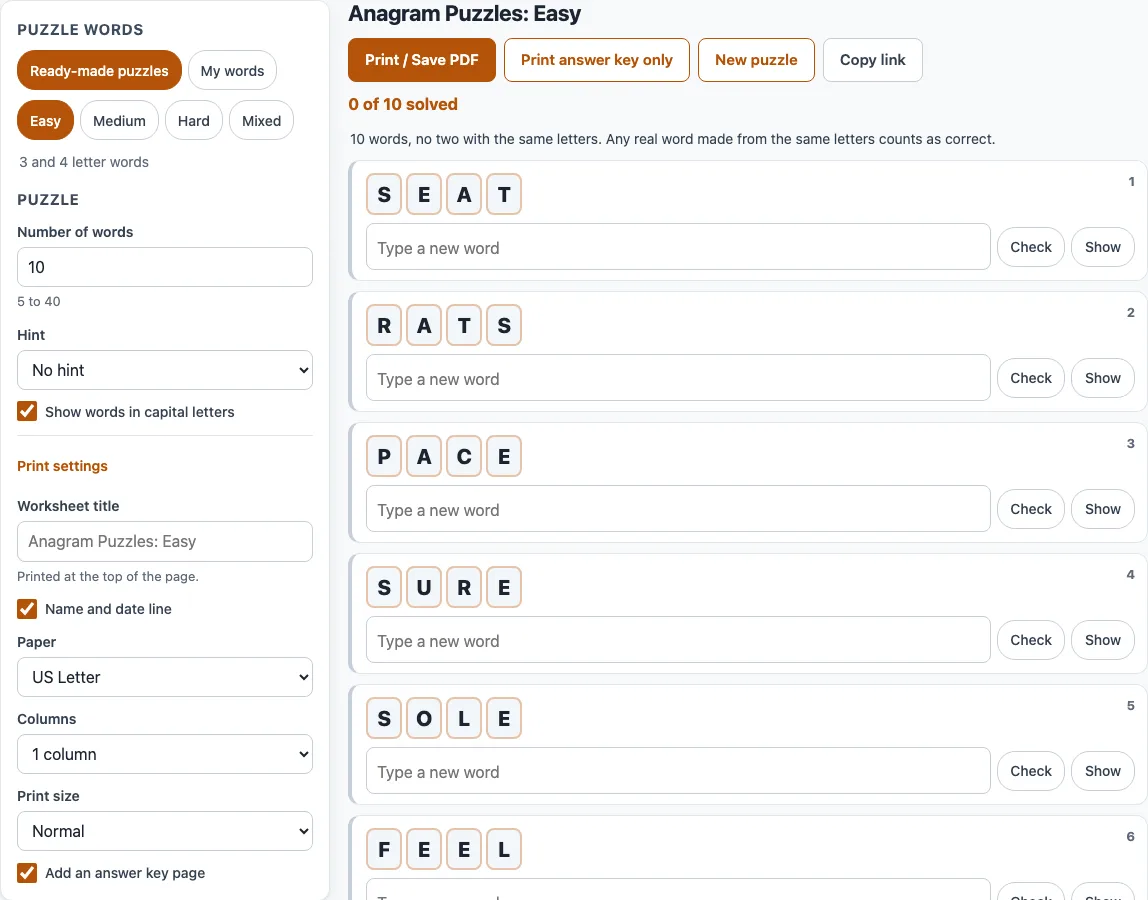The image size is (1148, 900).
Task: Expand the Columns dropdown
Action: (165, 754)
